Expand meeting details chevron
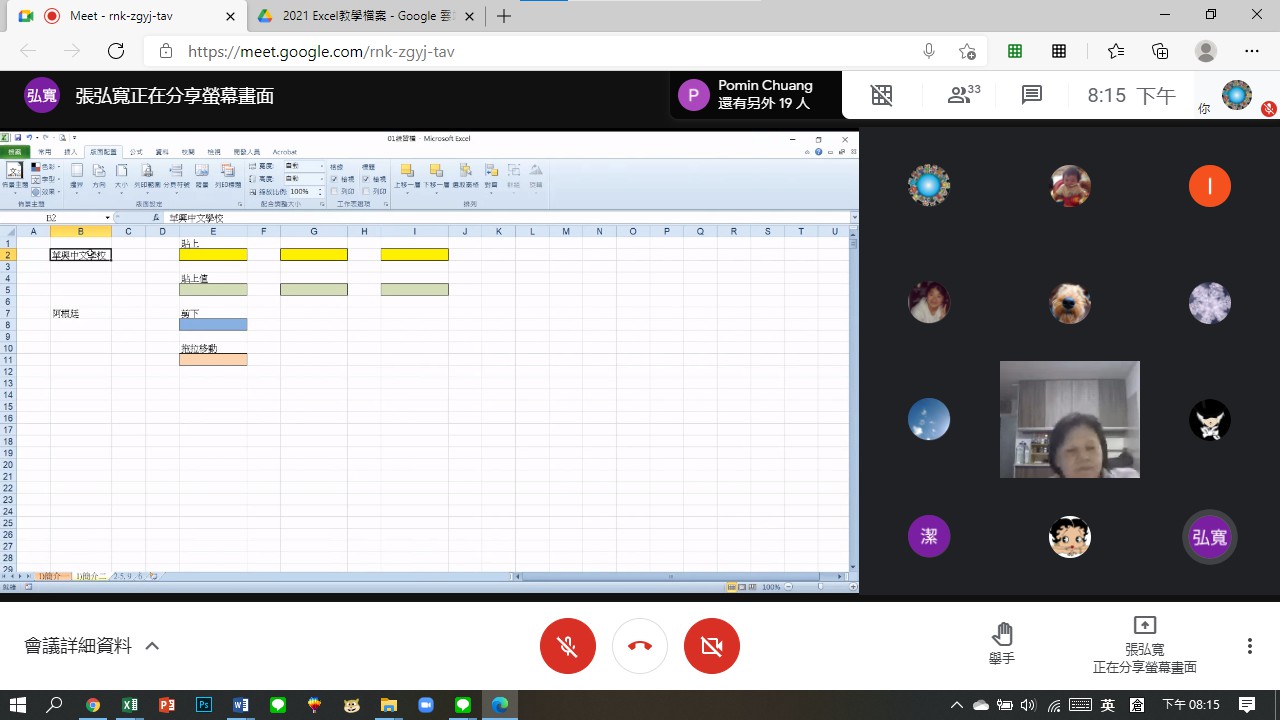 [152, 646]
